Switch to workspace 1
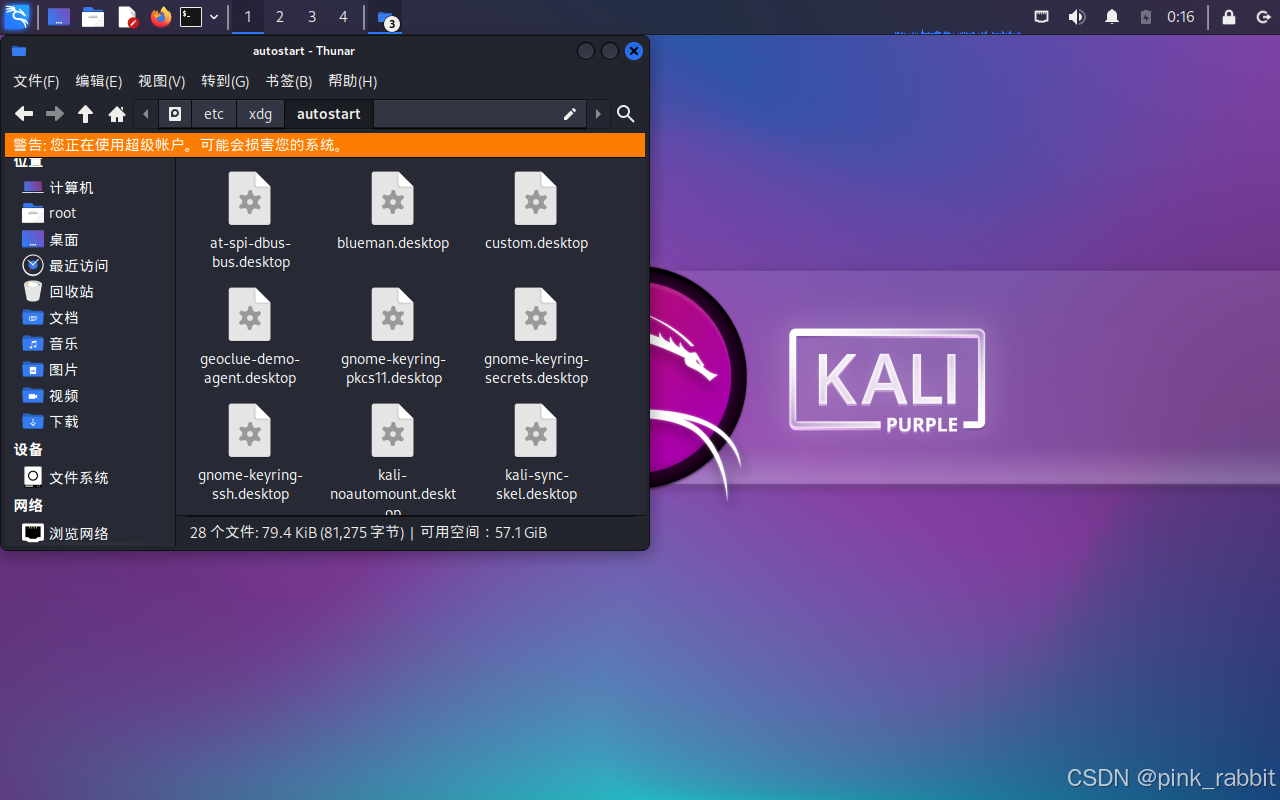This screenshot has height=800, width=1280. (248, 17)
